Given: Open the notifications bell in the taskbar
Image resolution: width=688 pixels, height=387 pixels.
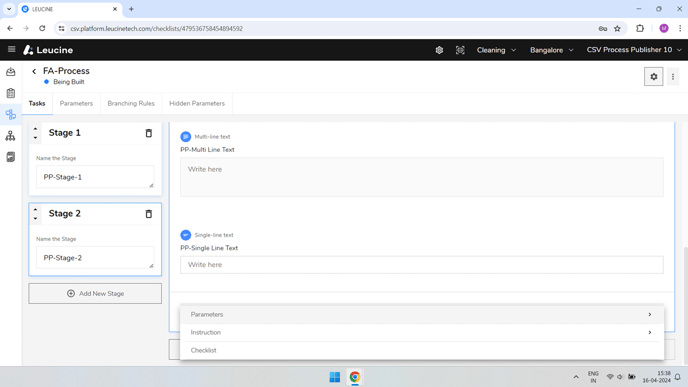Looking at the screenshot, I should 677,377.
